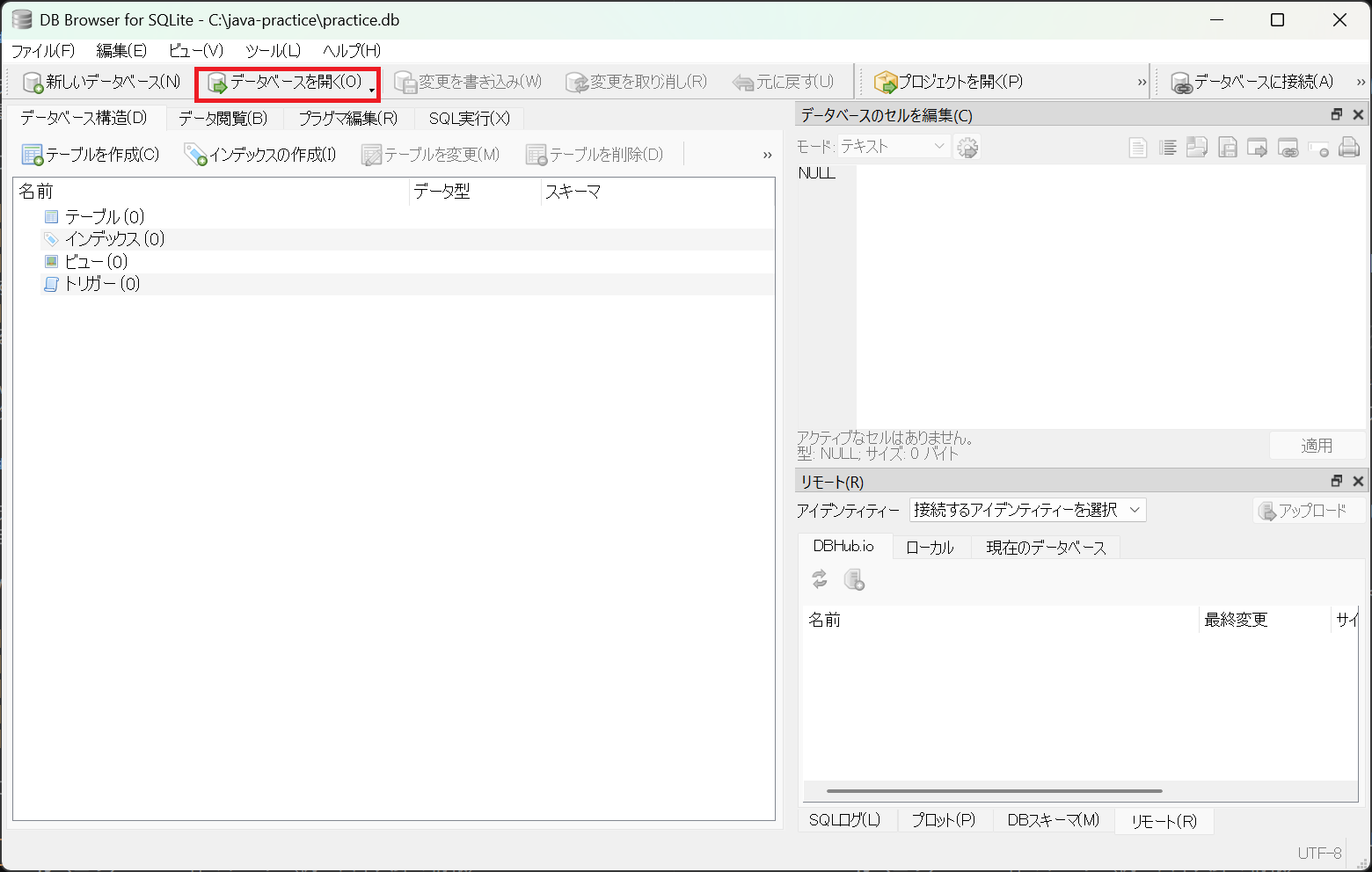
Task: Open the 接続するアイデンティティーを選択 dropdown
Action: pyautogui.click(x=1027, y=510)
